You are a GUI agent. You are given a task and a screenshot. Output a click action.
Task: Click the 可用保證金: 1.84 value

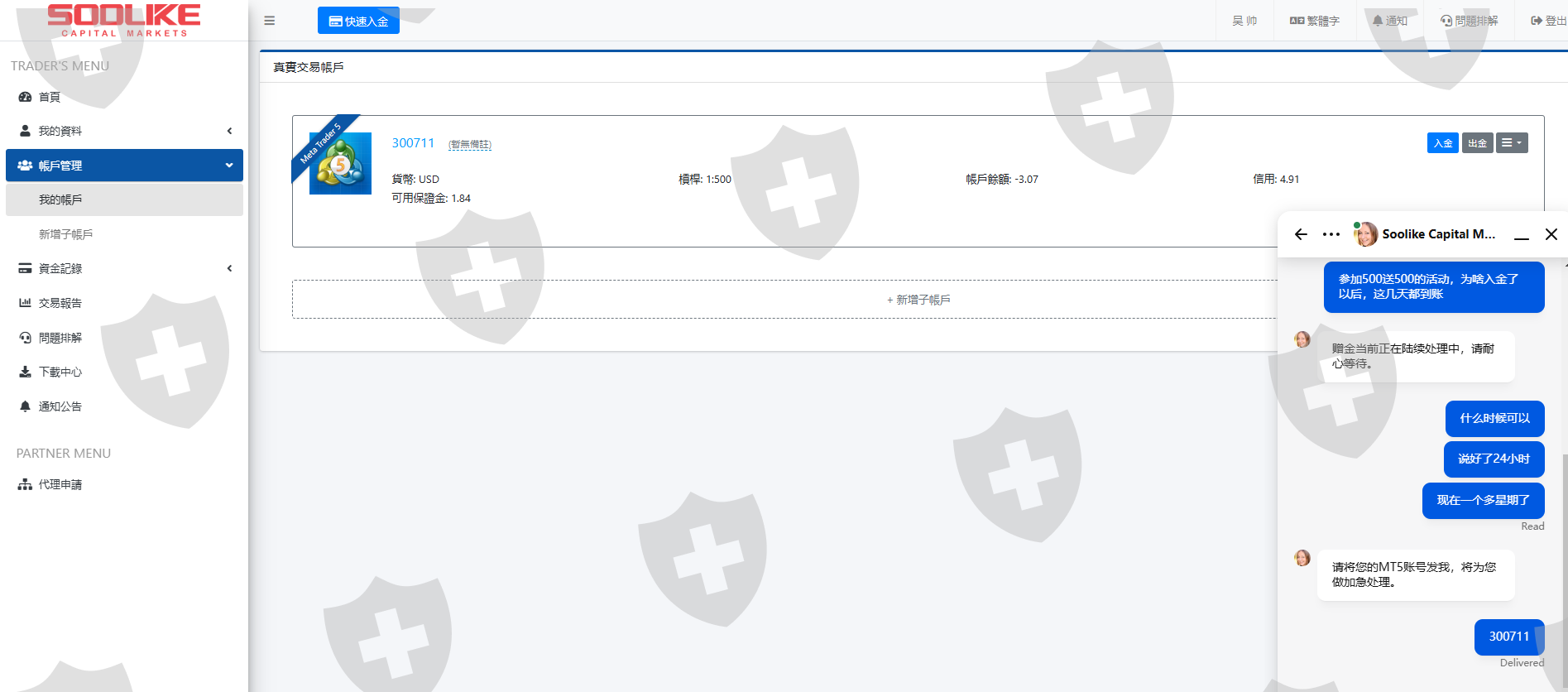pos(431,199)
